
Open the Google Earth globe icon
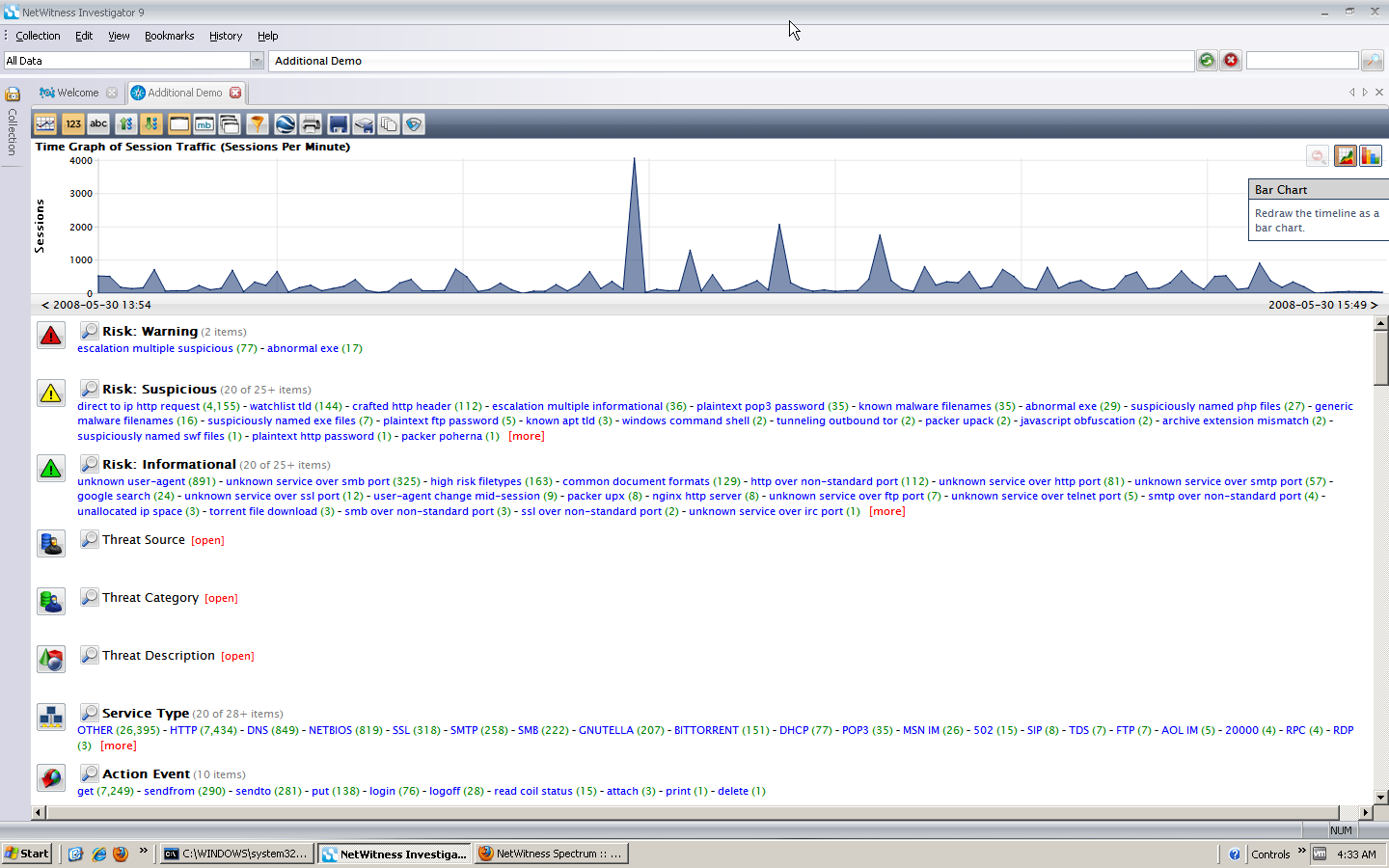tap(285, 123)
